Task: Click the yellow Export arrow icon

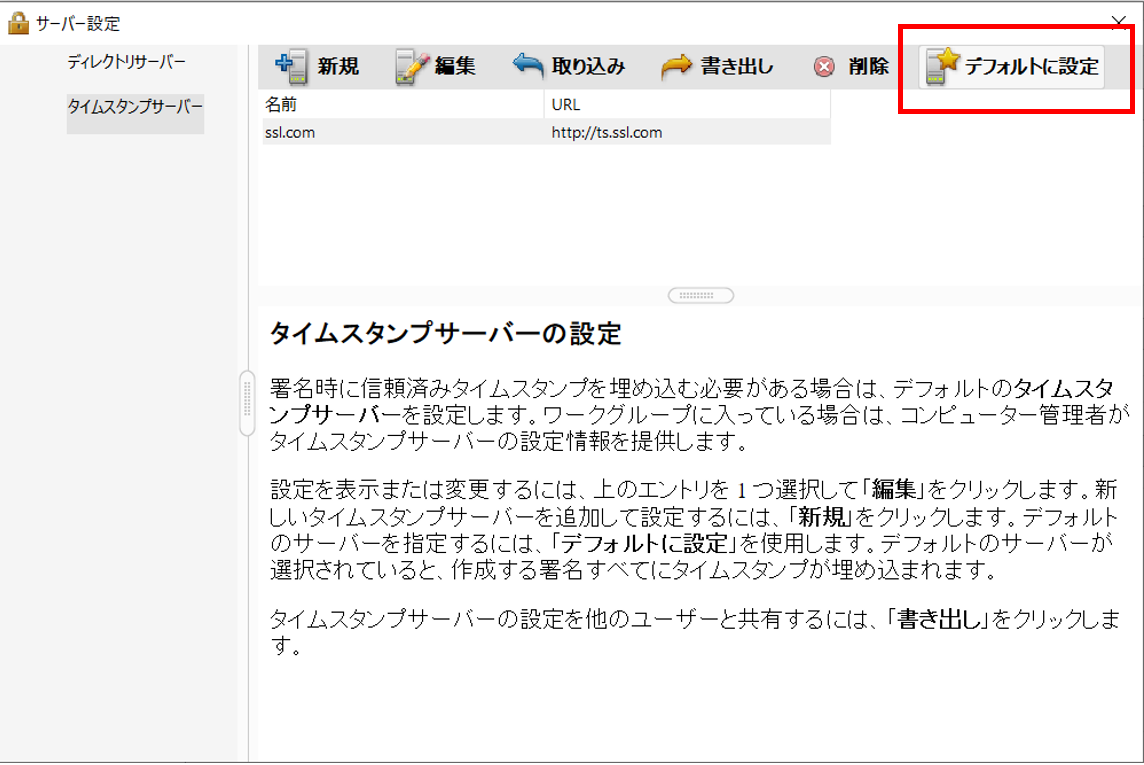Action: [x=677, y=66]
